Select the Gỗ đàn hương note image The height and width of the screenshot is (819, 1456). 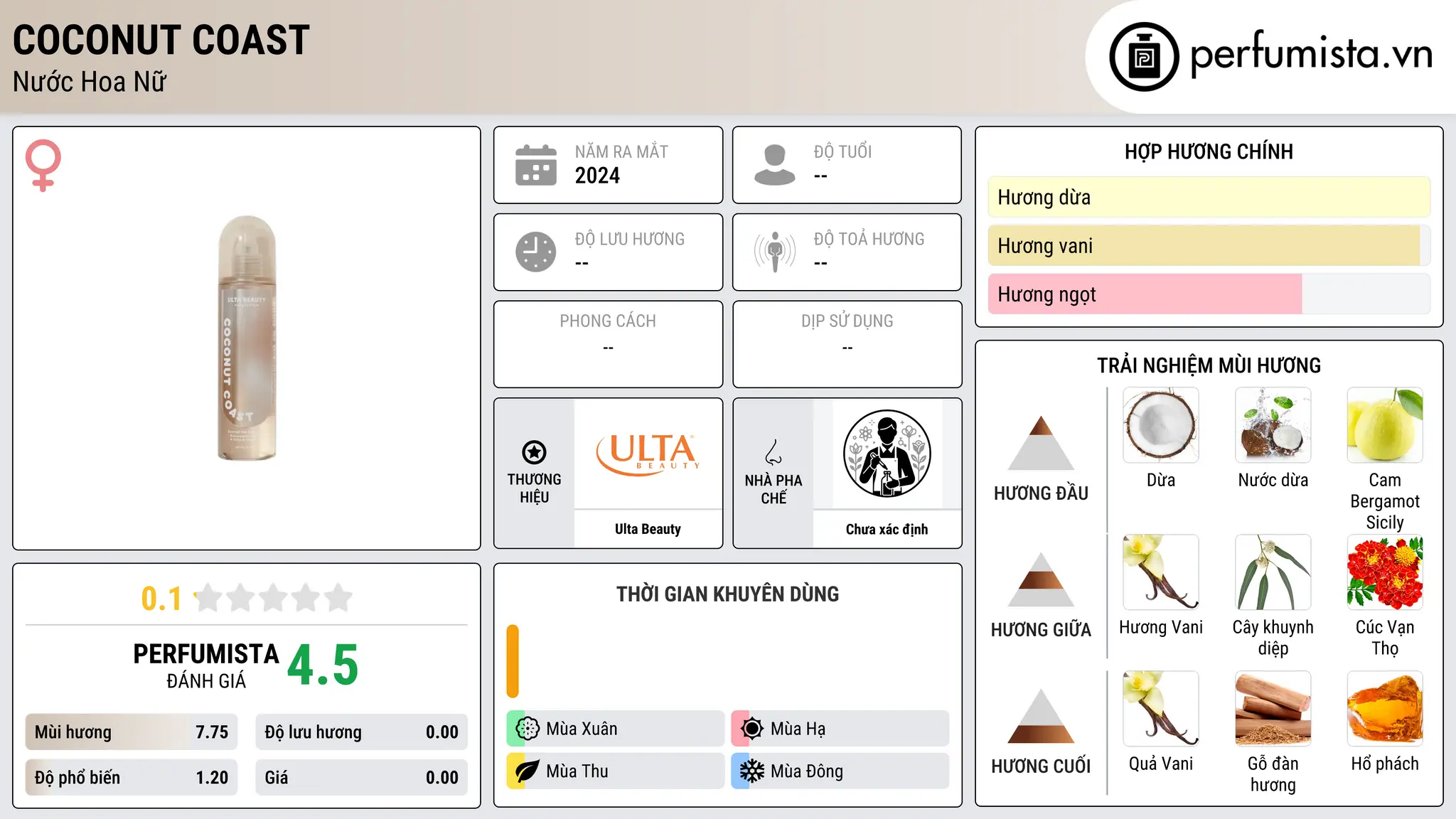click(x=1273, y=709)
